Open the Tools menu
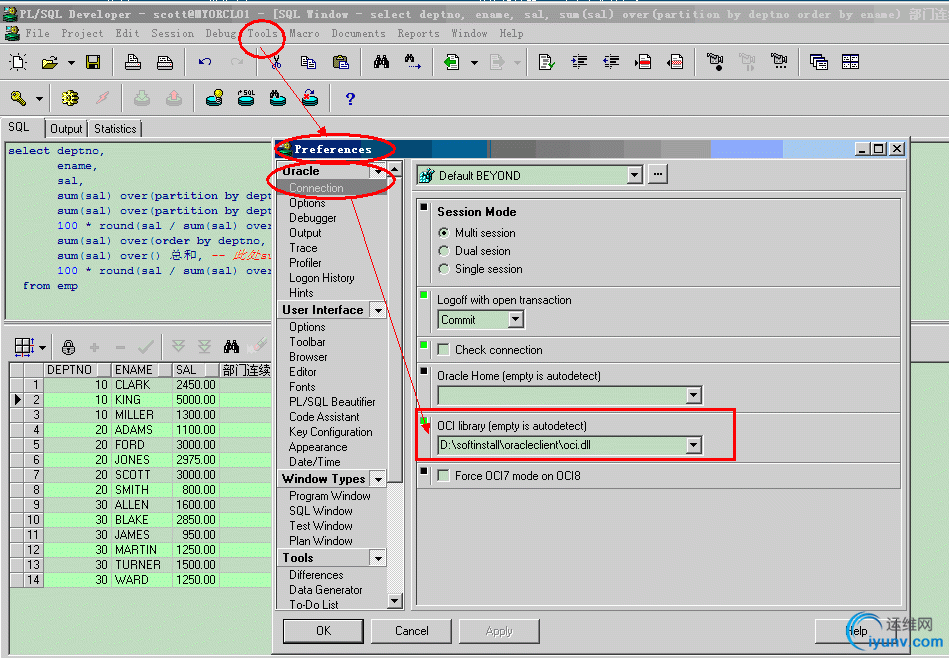 [262, 33]
